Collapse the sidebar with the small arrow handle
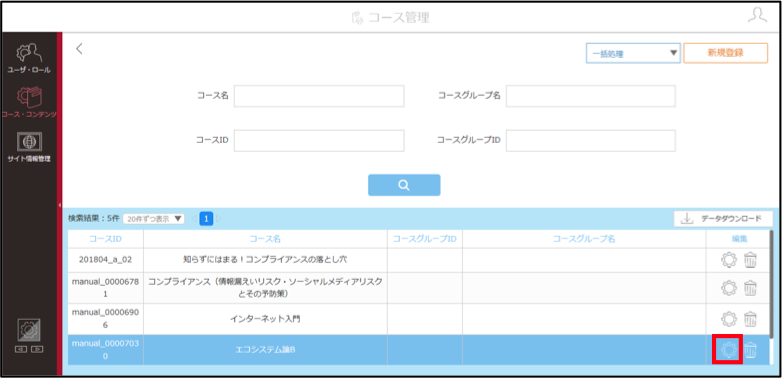This screenshot has height=380, width=783. point(59,205)
